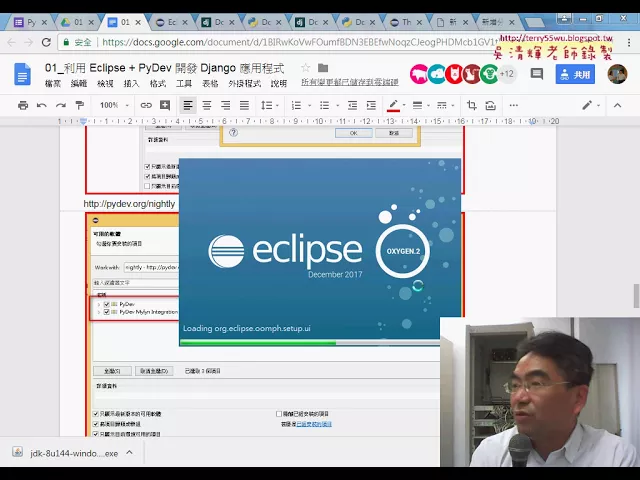Click the Increase indent icon

tap(371, 105)
